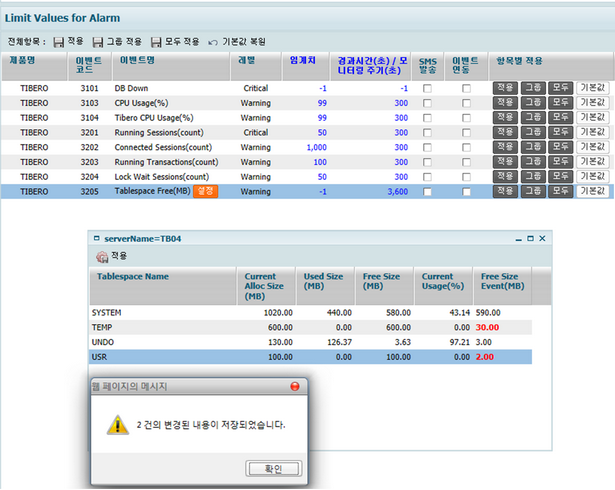Image resolution: width=615 pixels, height=490 pixels.
Task: Click the orange 설정 button on Tablespace Free row
Action: [206, 191]
